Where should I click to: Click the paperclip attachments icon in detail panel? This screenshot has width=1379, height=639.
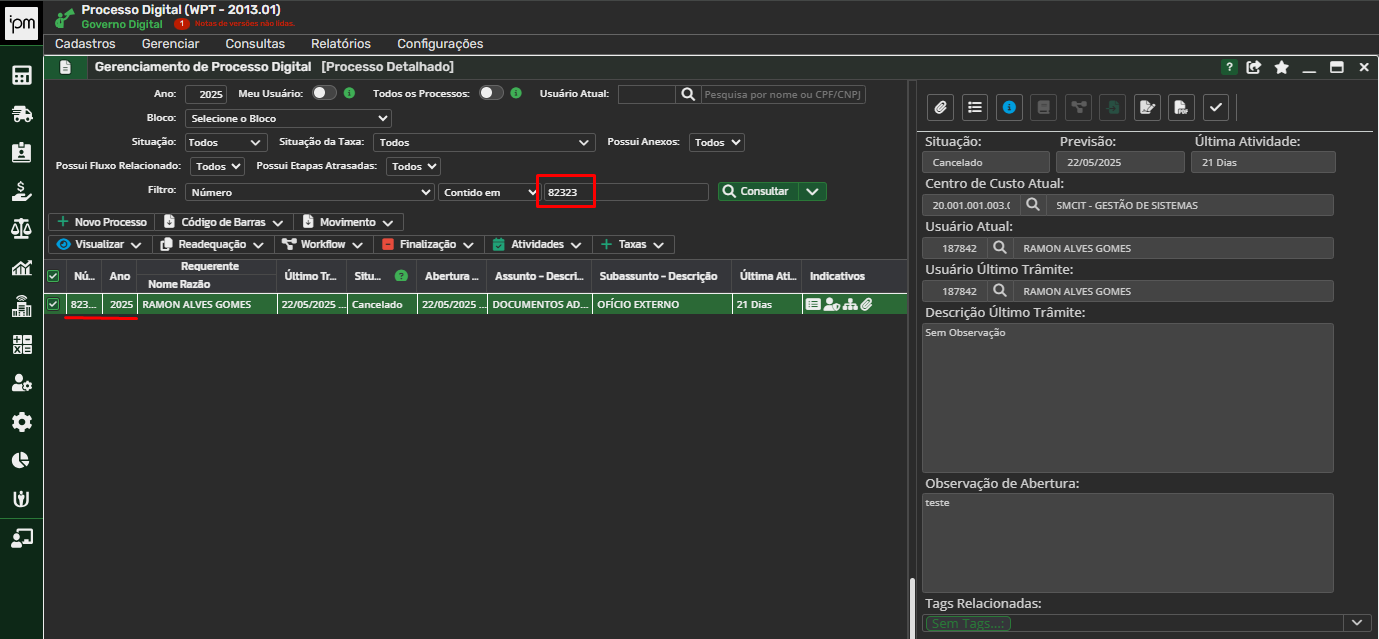(x=940, y=107)
